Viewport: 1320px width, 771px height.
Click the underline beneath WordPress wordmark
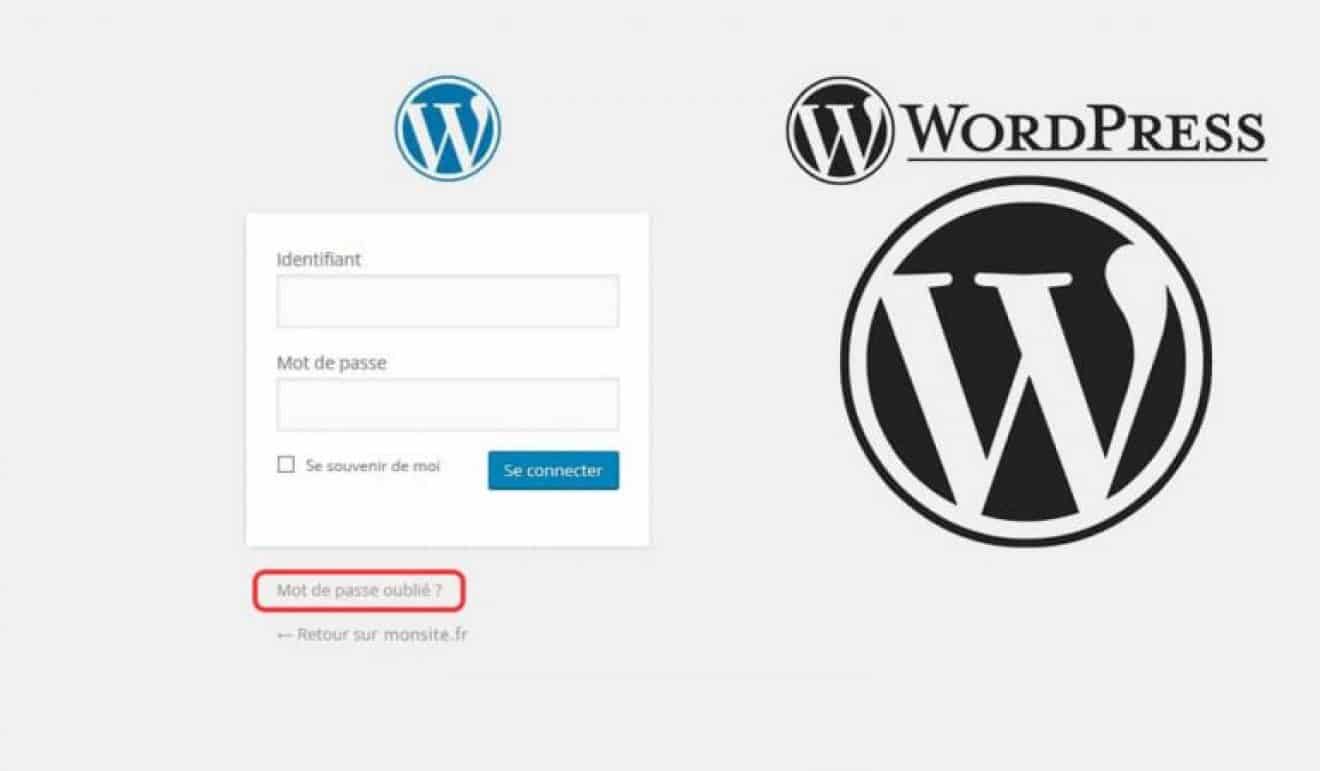point(1087,157)
